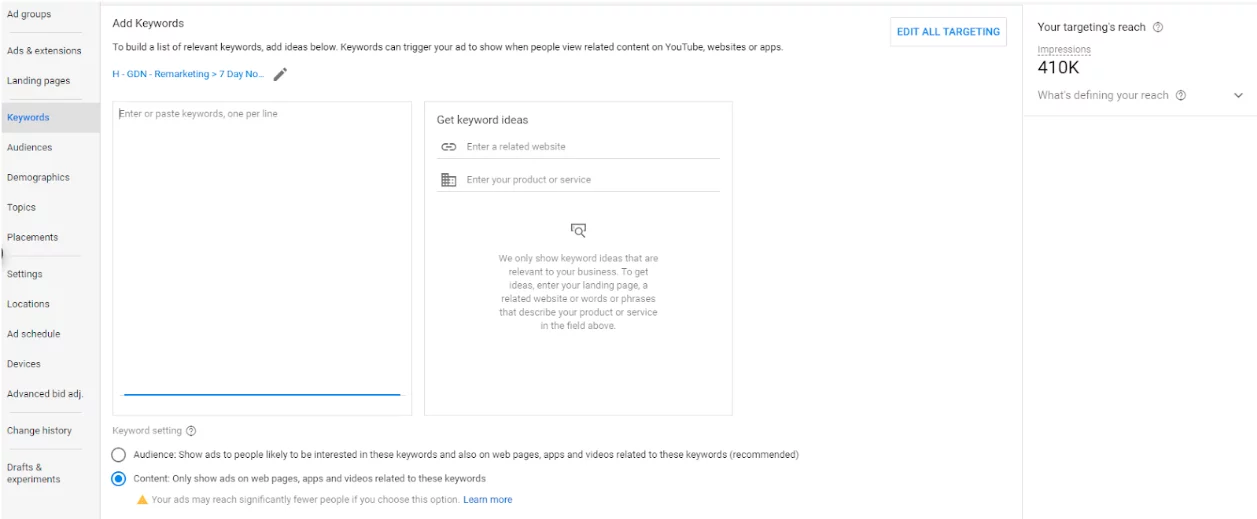
Task: Click the pencil edit icon beside ad group name
Action: tap(281, 74)
